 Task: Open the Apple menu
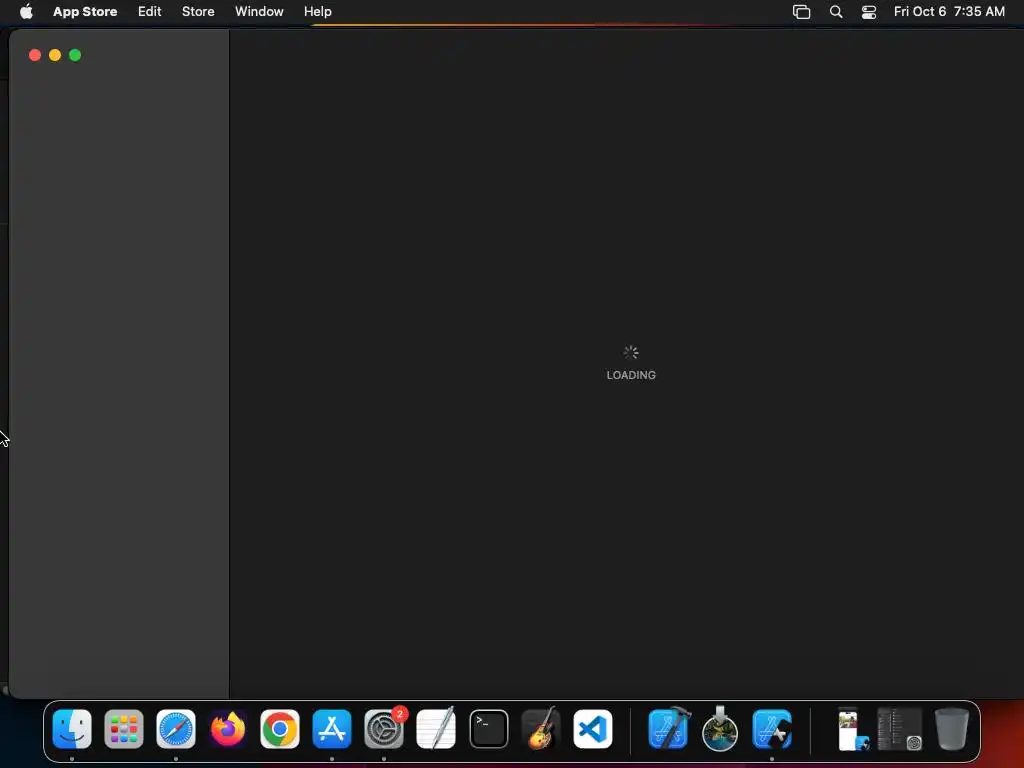(26, 11)
